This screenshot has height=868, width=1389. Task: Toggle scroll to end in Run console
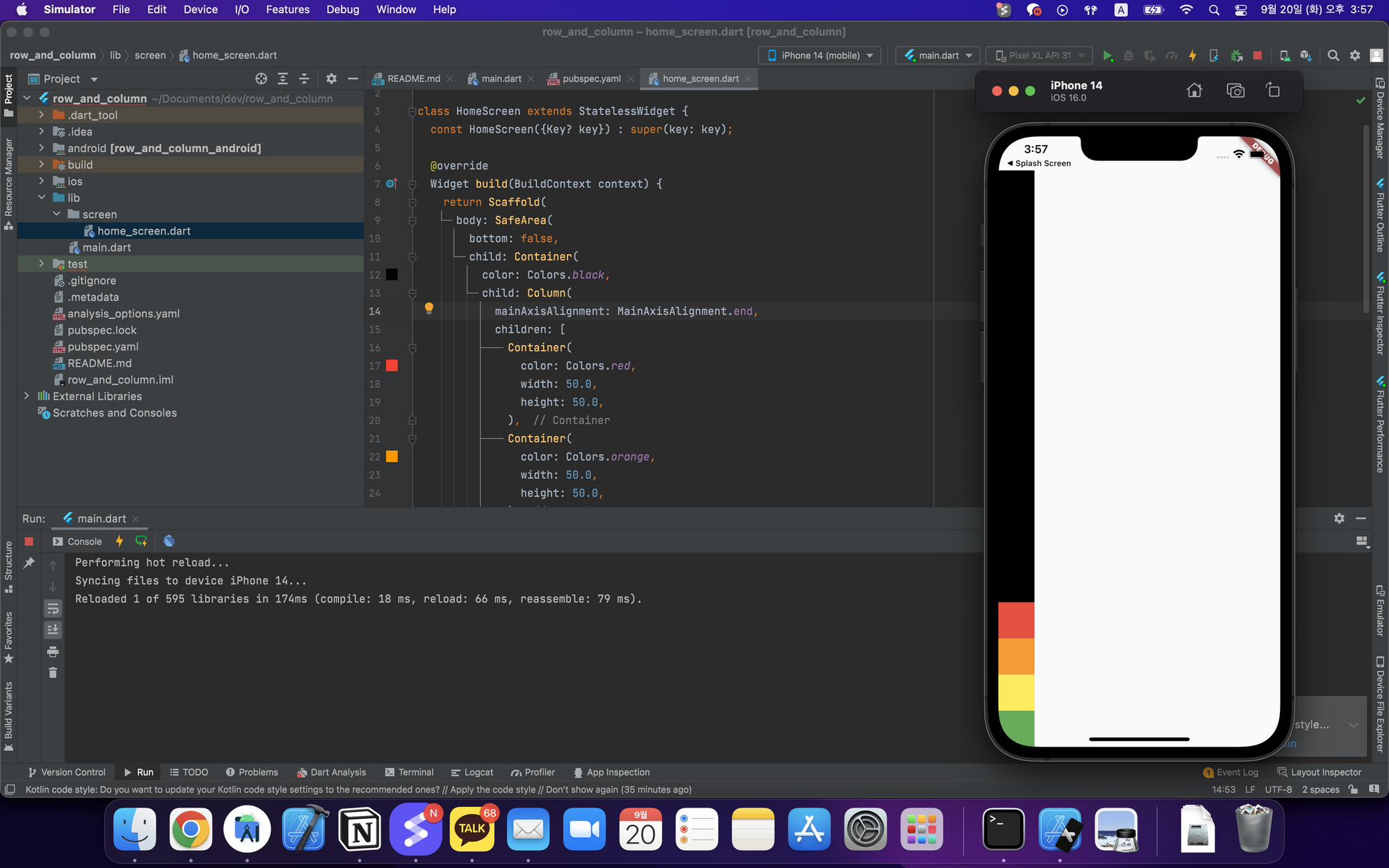pos(53,630)
